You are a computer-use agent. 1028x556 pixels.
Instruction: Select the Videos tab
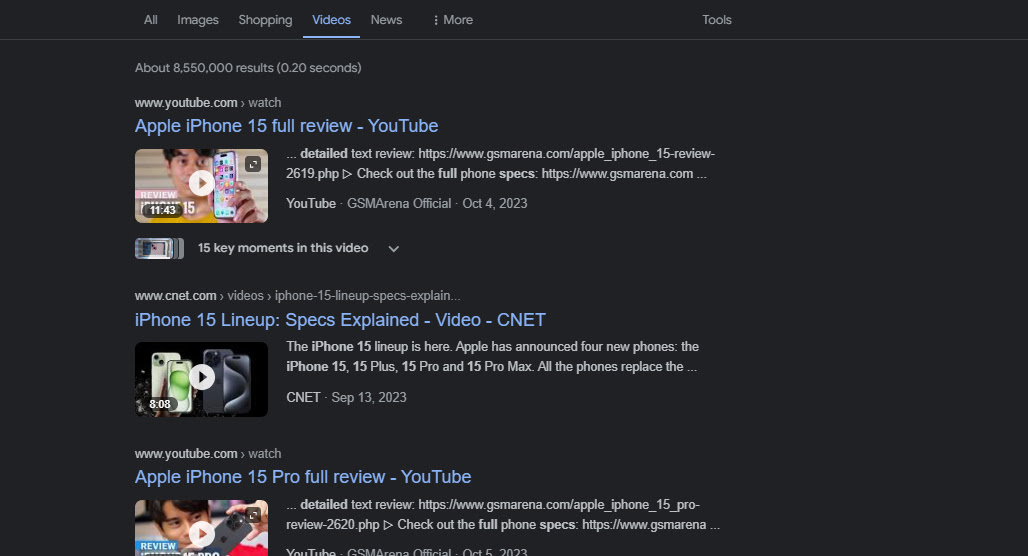tap(331, 20)
